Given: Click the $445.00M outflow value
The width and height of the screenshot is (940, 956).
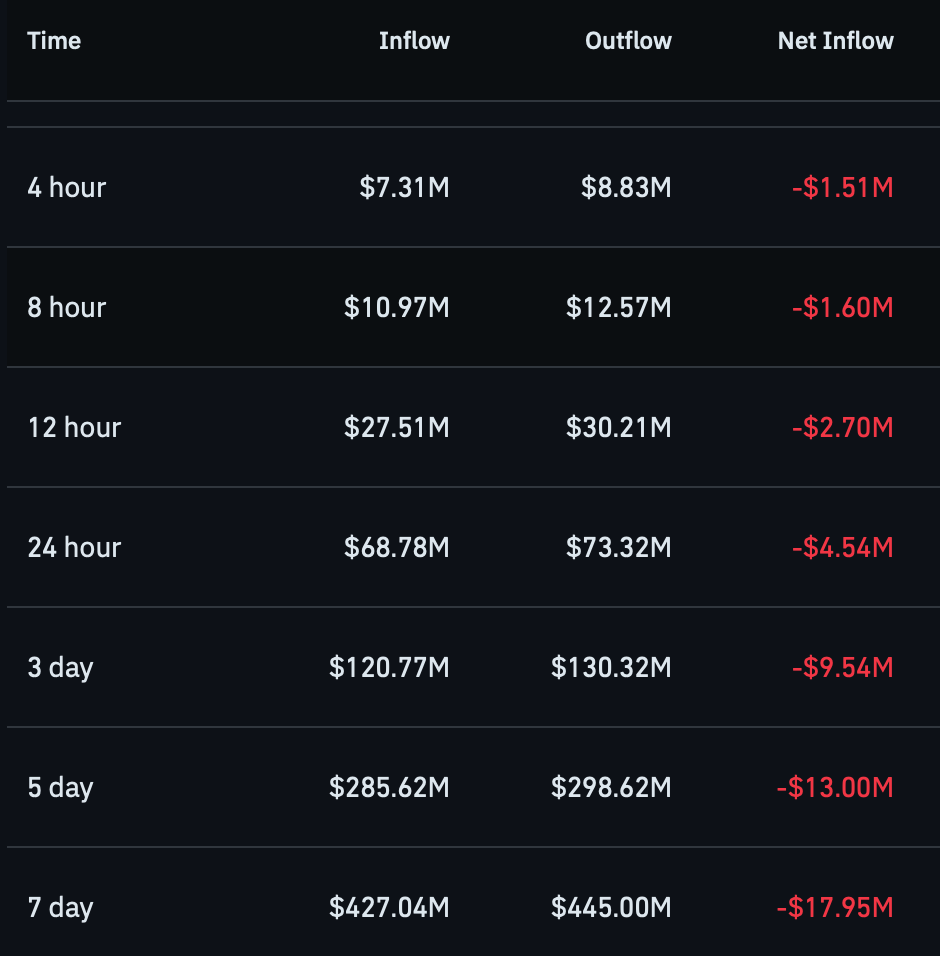Looking at the screenshot, I should click(611, 908).
